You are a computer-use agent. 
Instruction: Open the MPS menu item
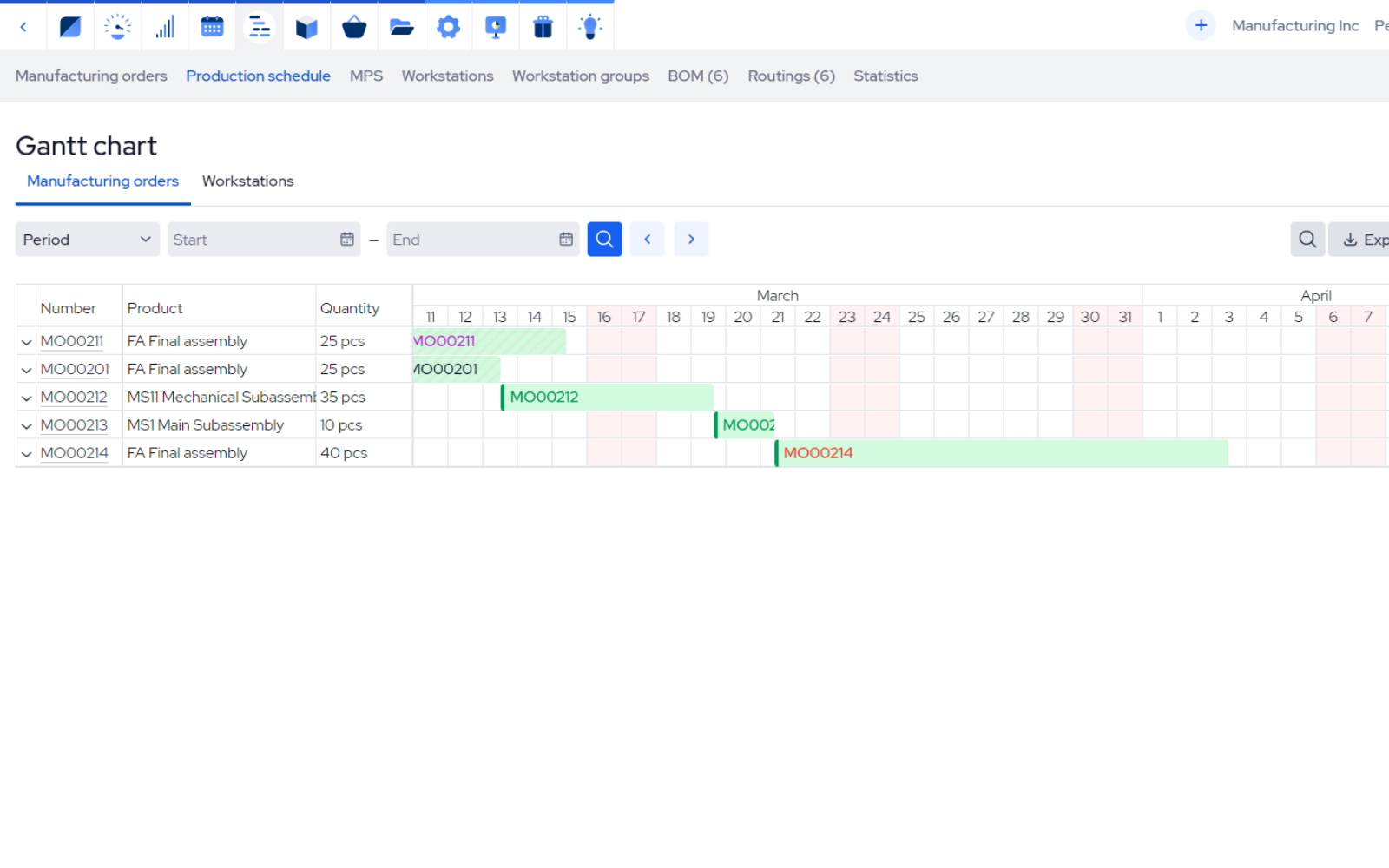(365, 76)
